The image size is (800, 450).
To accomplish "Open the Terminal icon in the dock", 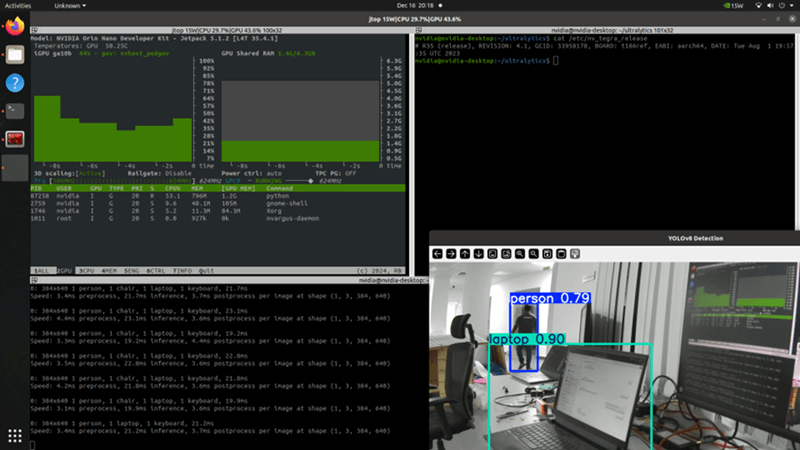I will click(15, 111).
